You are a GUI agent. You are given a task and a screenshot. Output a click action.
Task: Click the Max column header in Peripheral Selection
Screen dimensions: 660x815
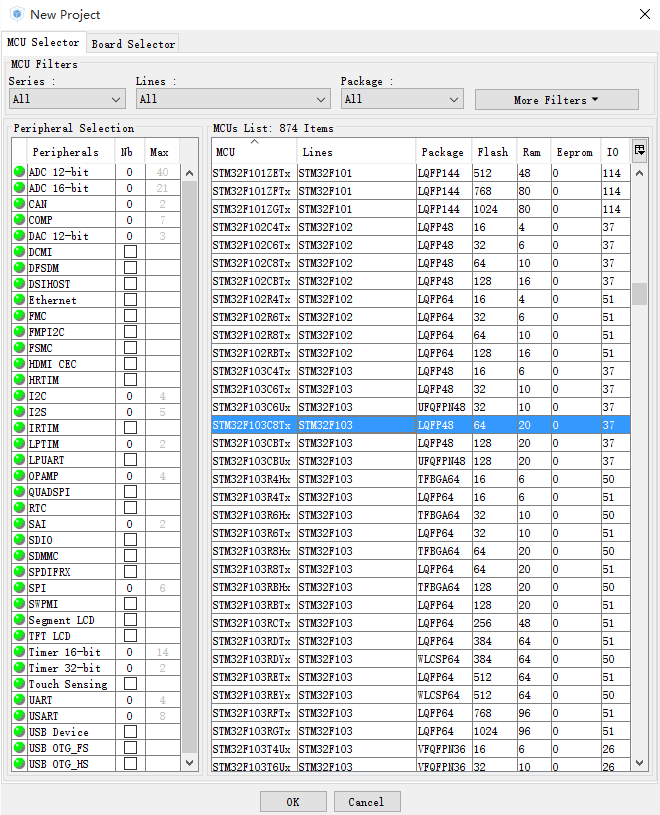tap(162, 152)
